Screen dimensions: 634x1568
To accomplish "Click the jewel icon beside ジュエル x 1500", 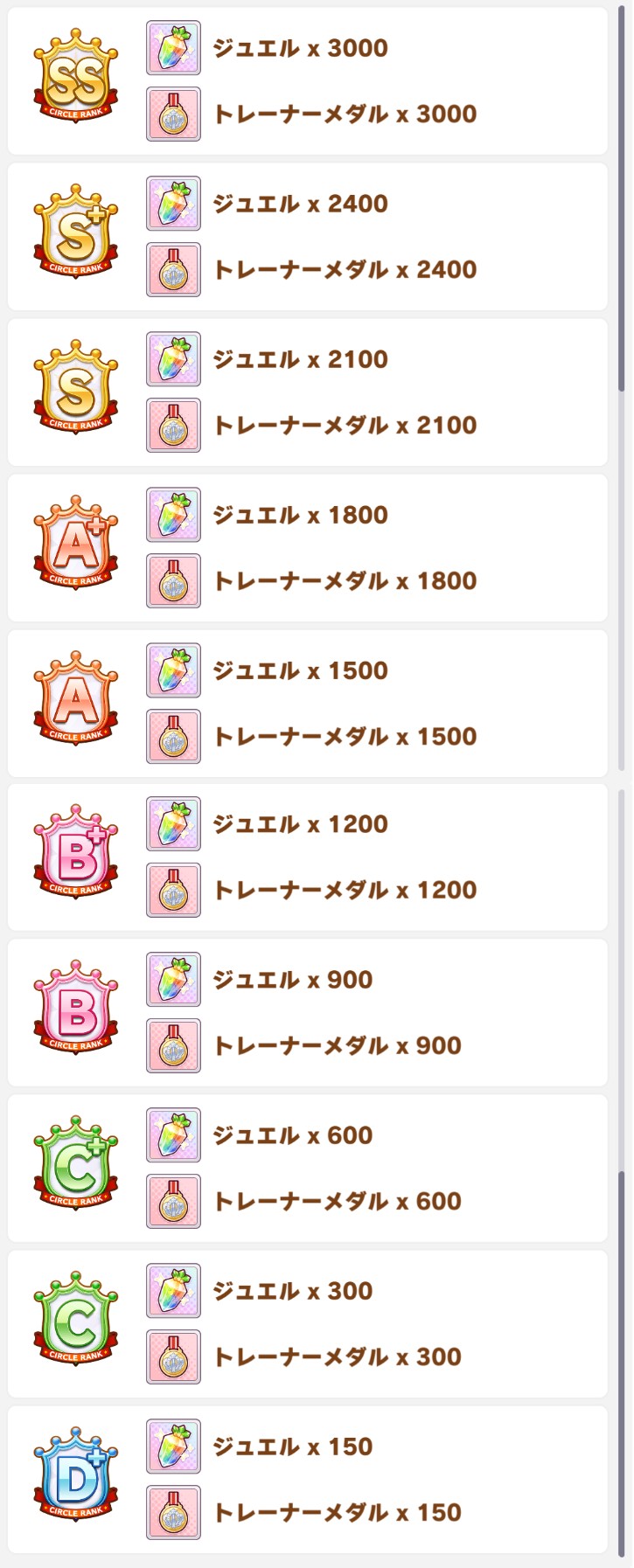I will (173, 670).
